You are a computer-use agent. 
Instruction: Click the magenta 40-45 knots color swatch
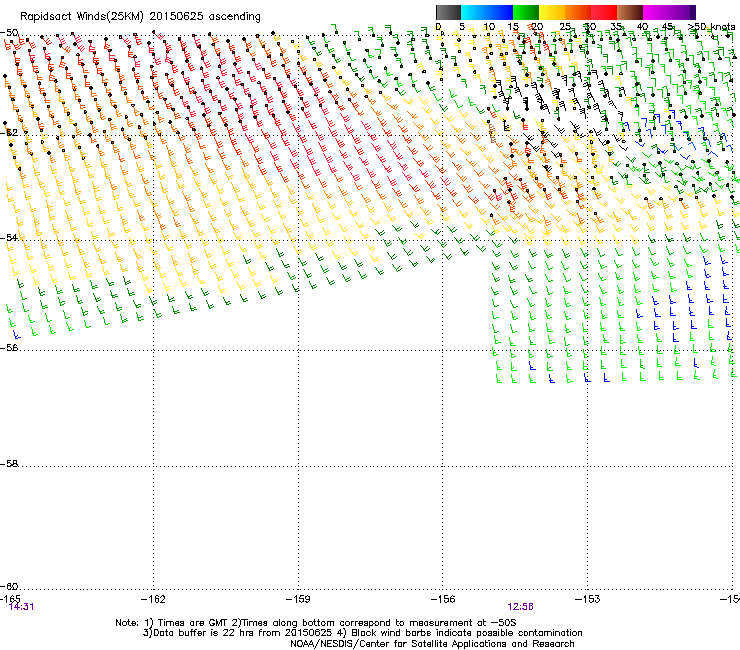[656, 12]
